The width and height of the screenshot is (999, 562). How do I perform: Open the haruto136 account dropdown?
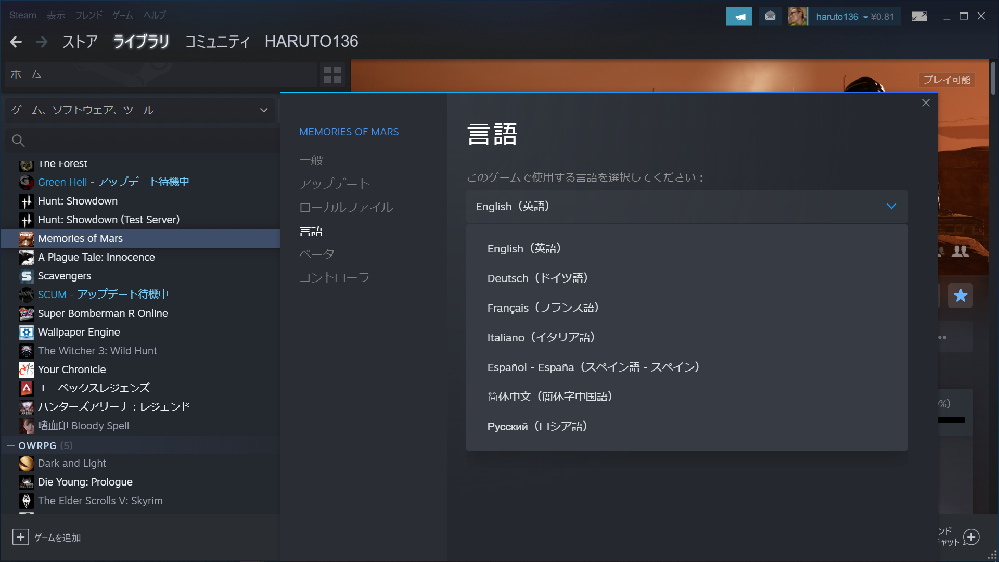point(854,17)
